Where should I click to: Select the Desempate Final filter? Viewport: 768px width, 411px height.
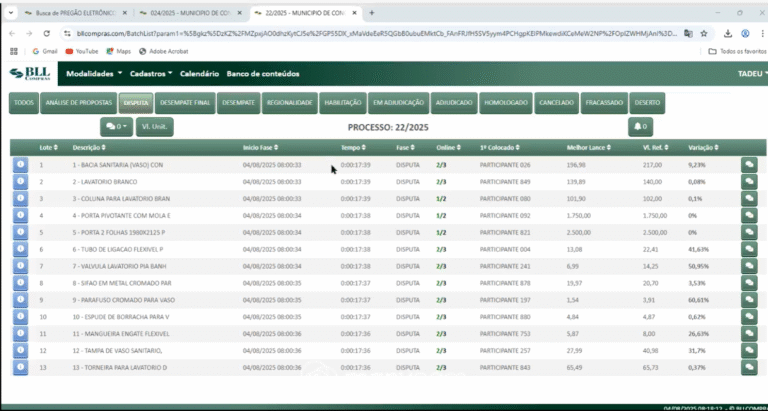pyautogui.click(x=185, y=103)
